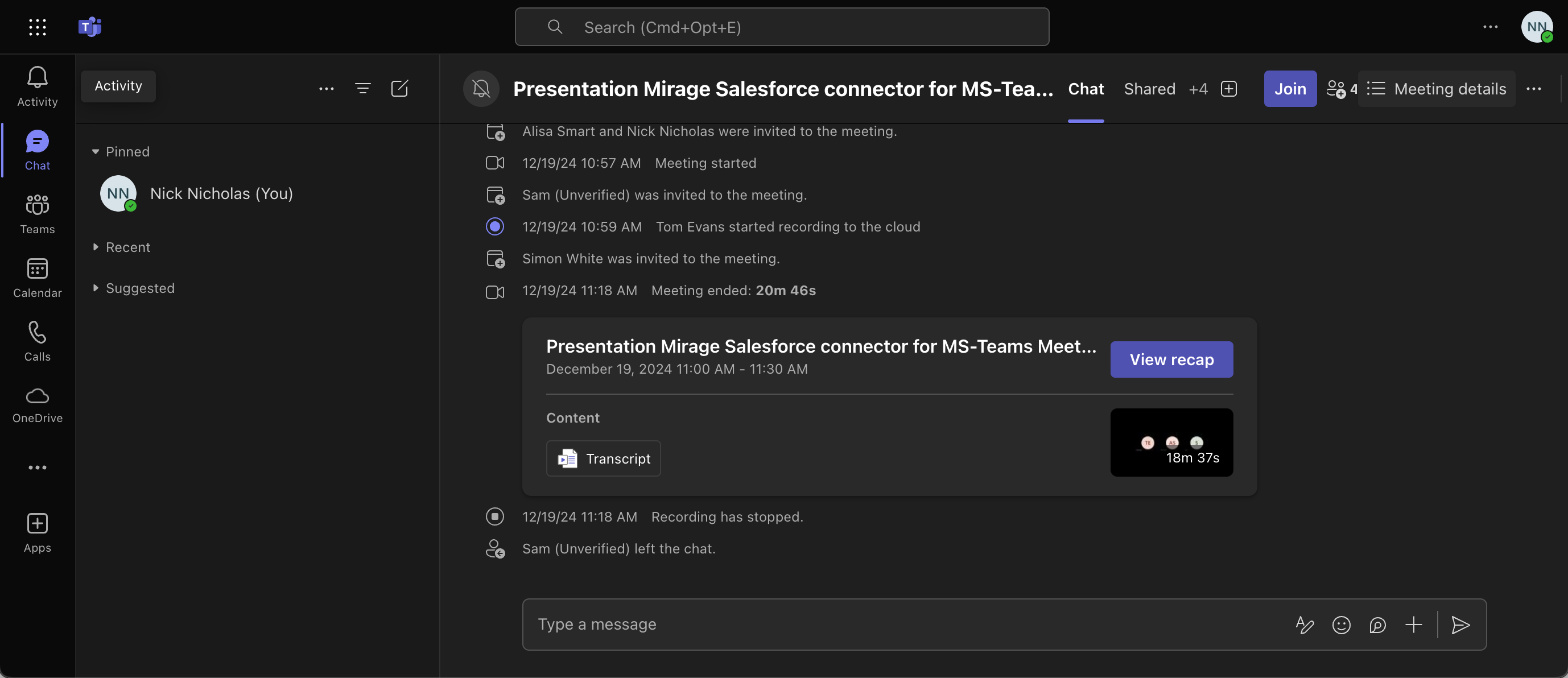The image size is (1568, 678).
Task: Switch to the Shared tab
Action: click(1149, 89)
